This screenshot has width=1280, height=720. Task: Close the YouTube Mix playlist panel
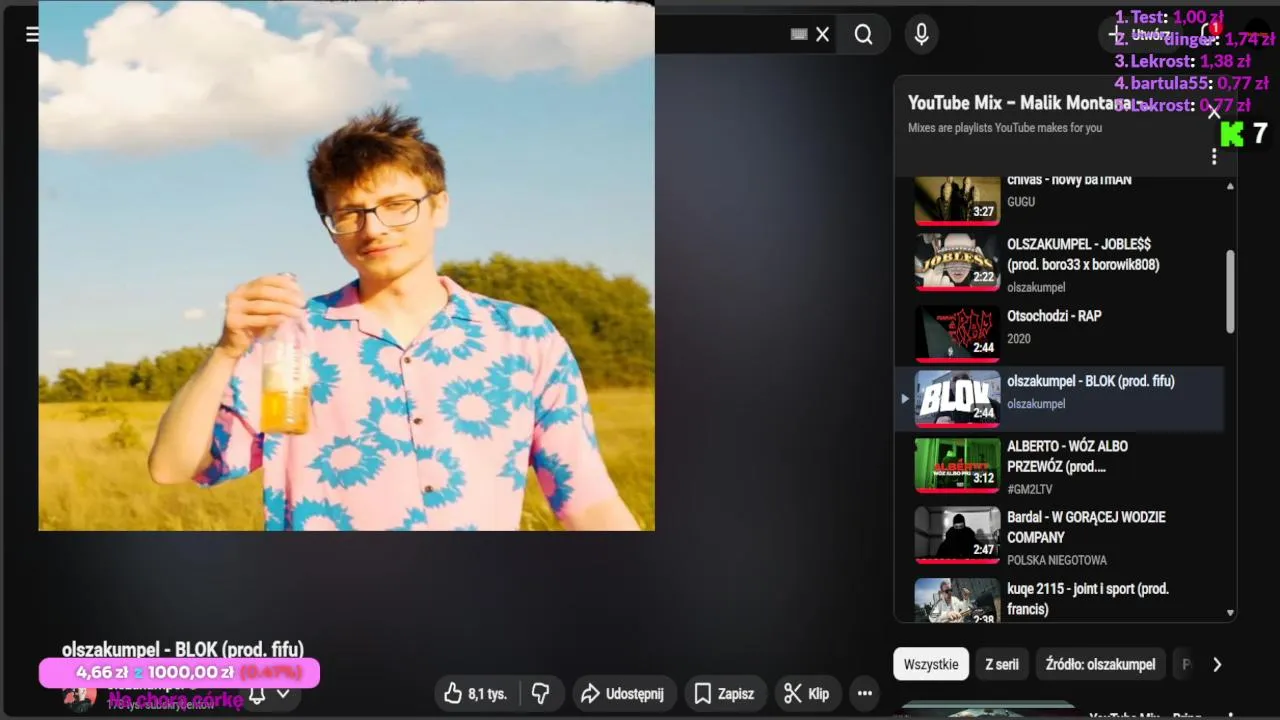(x=1213, y=112)
